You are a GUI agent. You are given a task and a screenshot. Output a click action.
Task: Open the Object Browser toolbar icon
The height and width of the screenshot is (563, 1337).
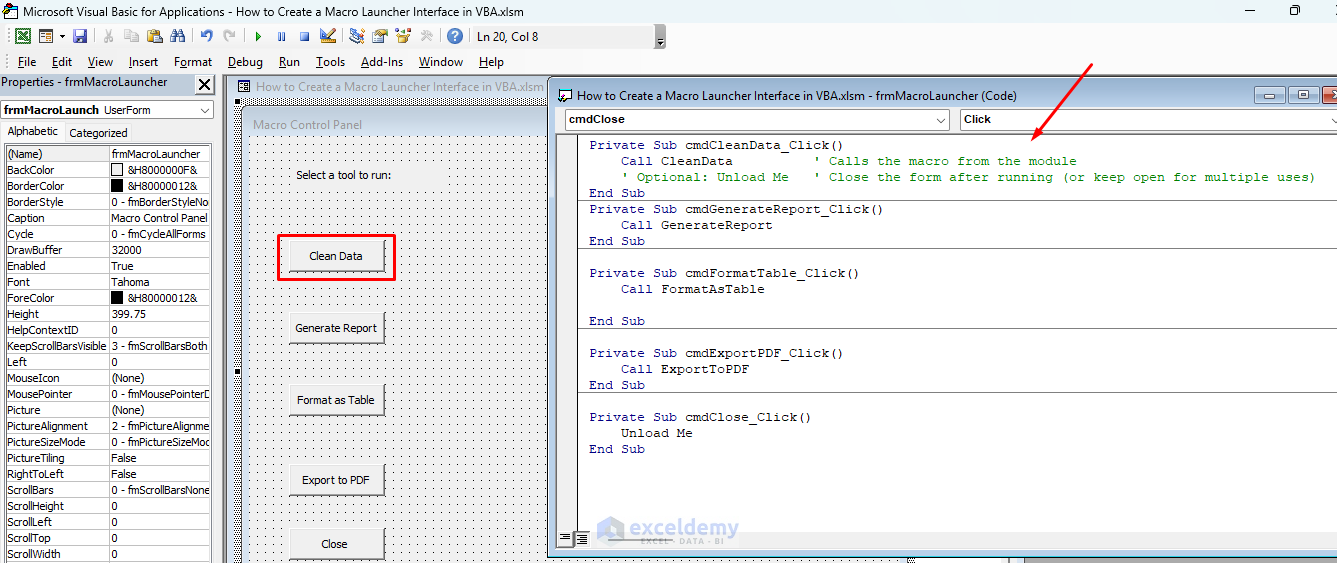point(403,36)
